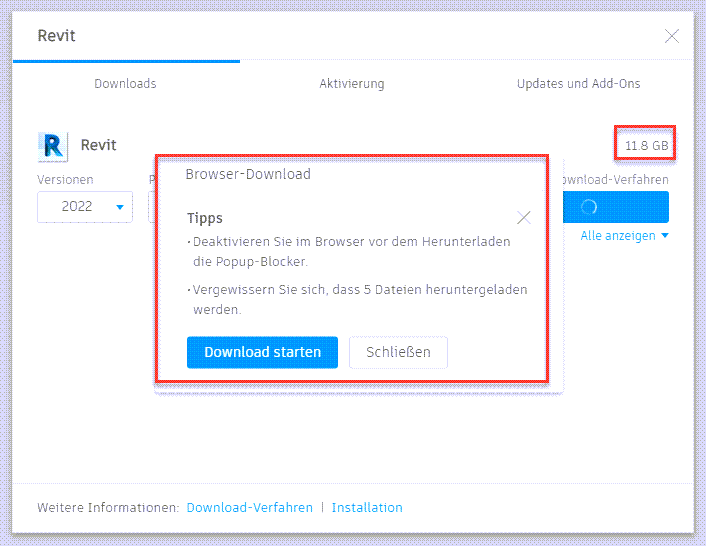Switch to the Downloads tab
Image resolution: width=706 pixels, height=546 pixels.
click(x=125, y=84)
